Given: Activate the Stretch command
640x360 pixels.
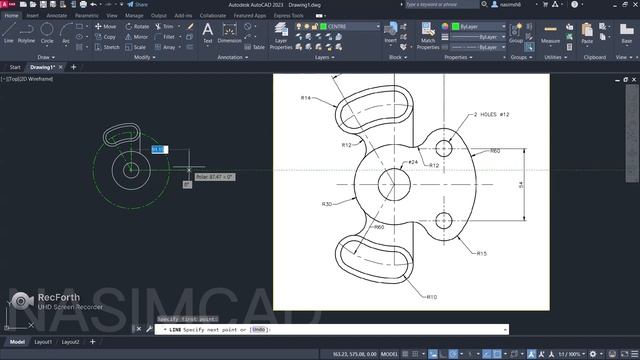Looking at the screenshot, I should [x=107, y=47].
